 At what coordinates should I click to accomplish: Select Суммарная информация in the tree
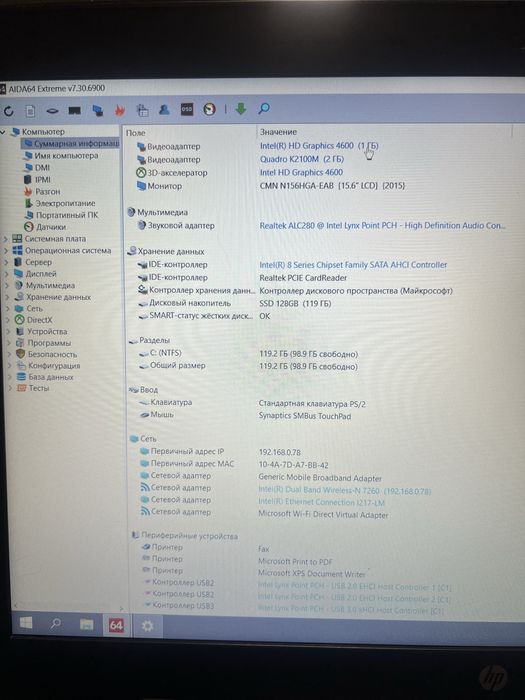tap(71, 144)
